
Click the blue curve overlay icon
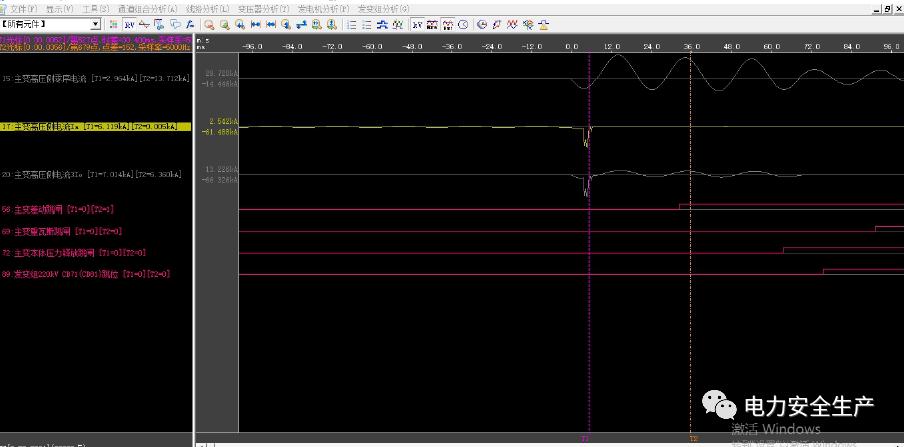(382, 24)
